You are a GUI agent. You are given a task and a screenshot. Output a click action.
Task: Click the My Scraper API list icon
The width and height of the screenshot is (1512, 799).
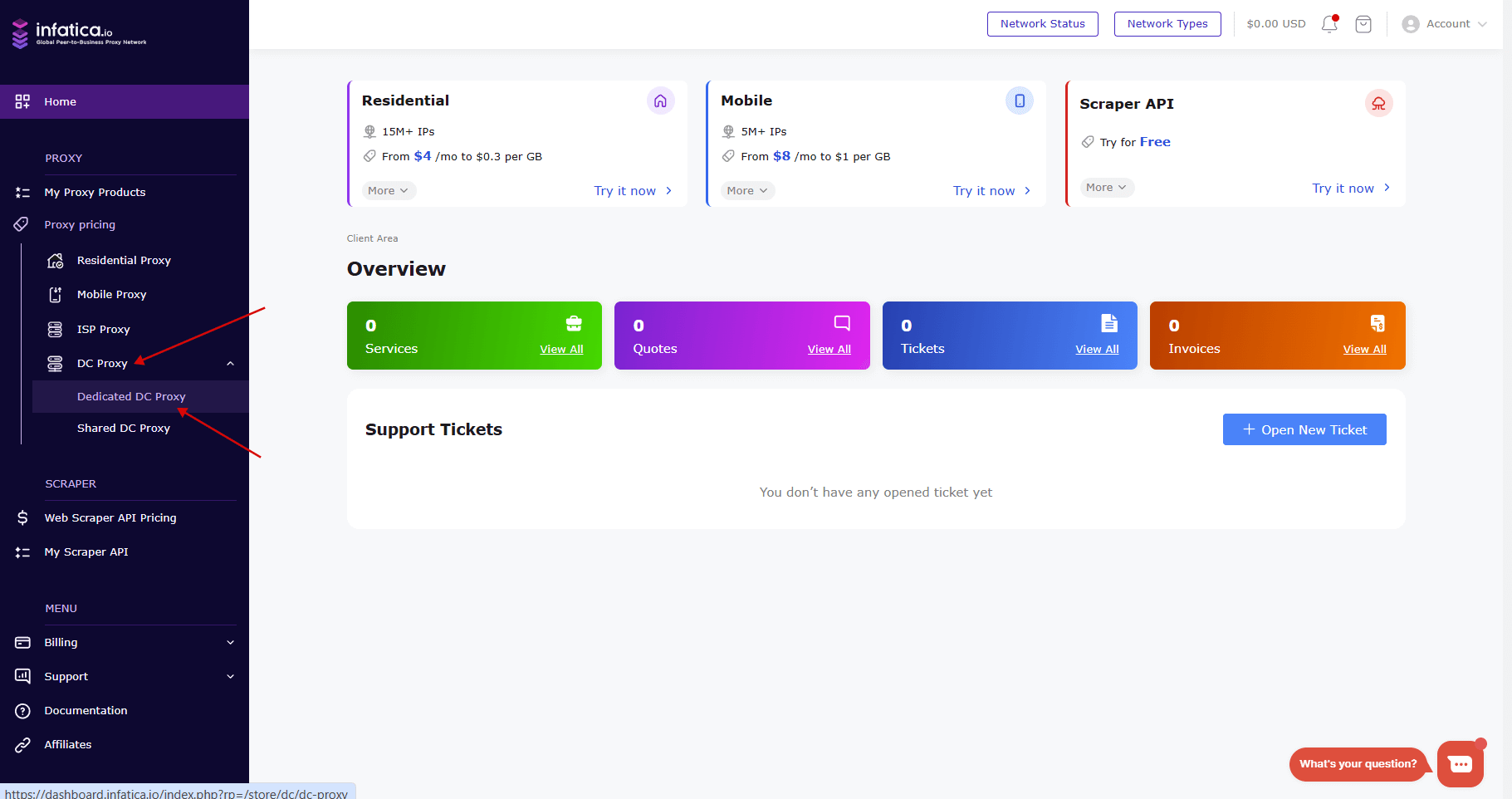coord(22,552)
